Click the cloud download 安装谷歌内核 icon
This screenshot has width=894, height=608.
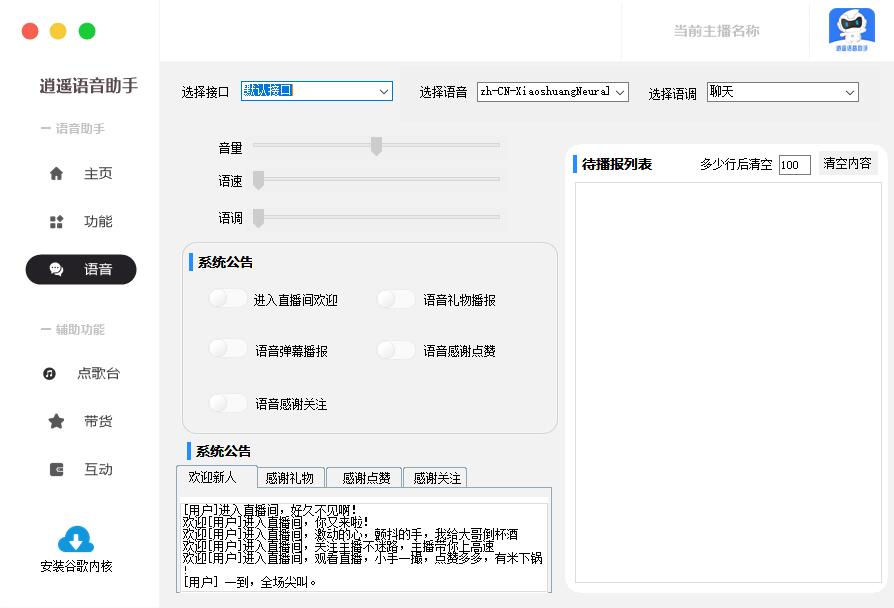[76, 540]
